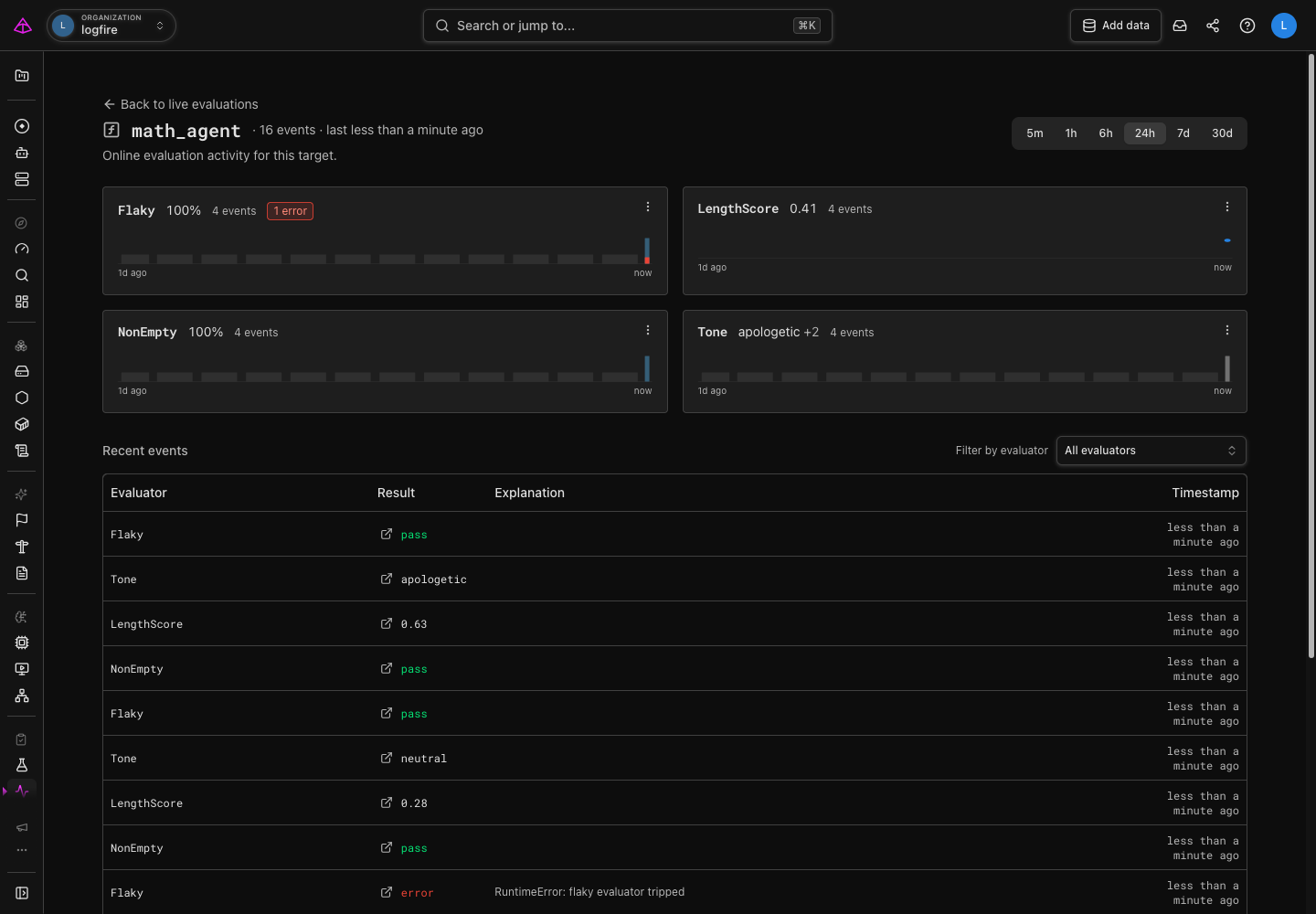The image size is (1316, 914).
Task: Open the 0.63 LengthScore result link
Action: point(387,623)
